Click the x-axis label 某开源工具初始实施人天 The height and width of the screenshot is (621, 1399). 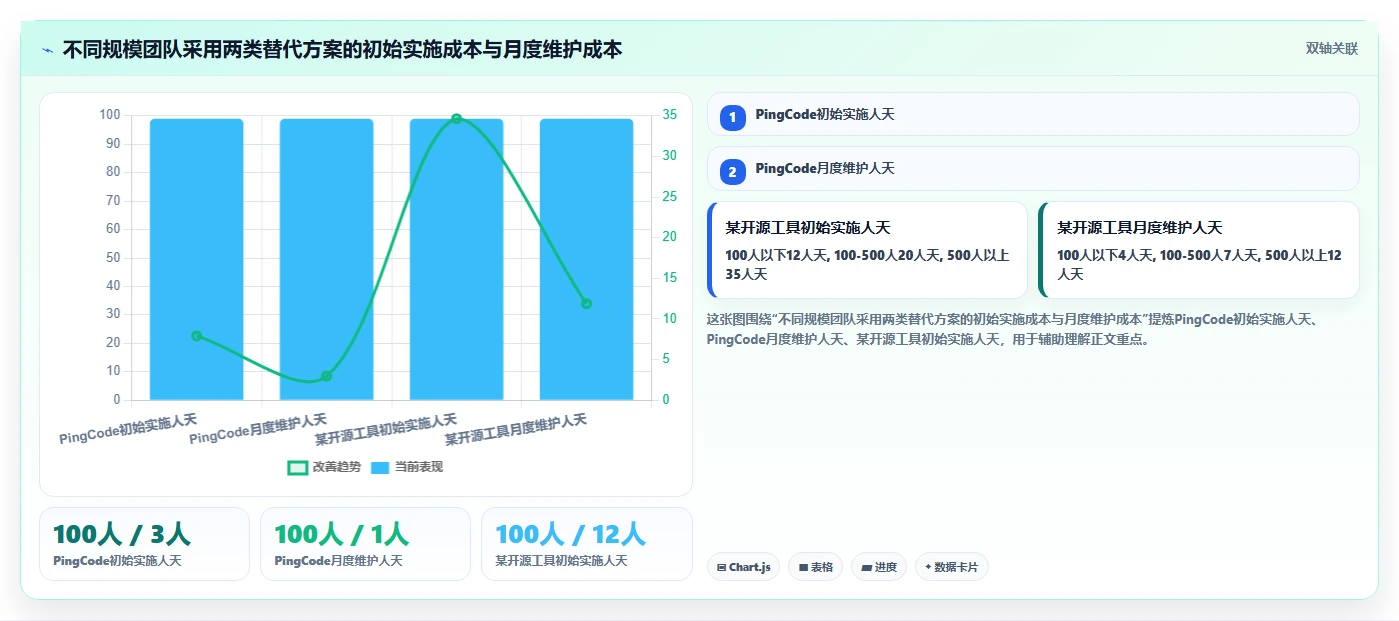click(x=386, y=429)
